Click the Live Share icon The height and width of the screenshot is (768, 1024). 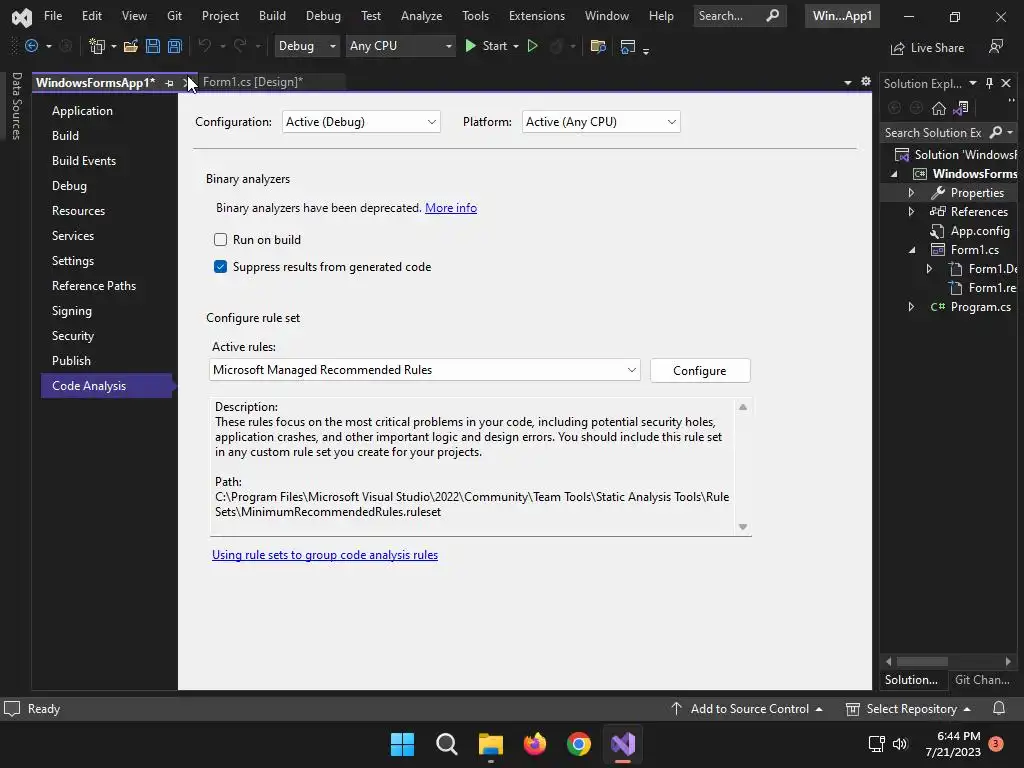[x=897, y=48]
